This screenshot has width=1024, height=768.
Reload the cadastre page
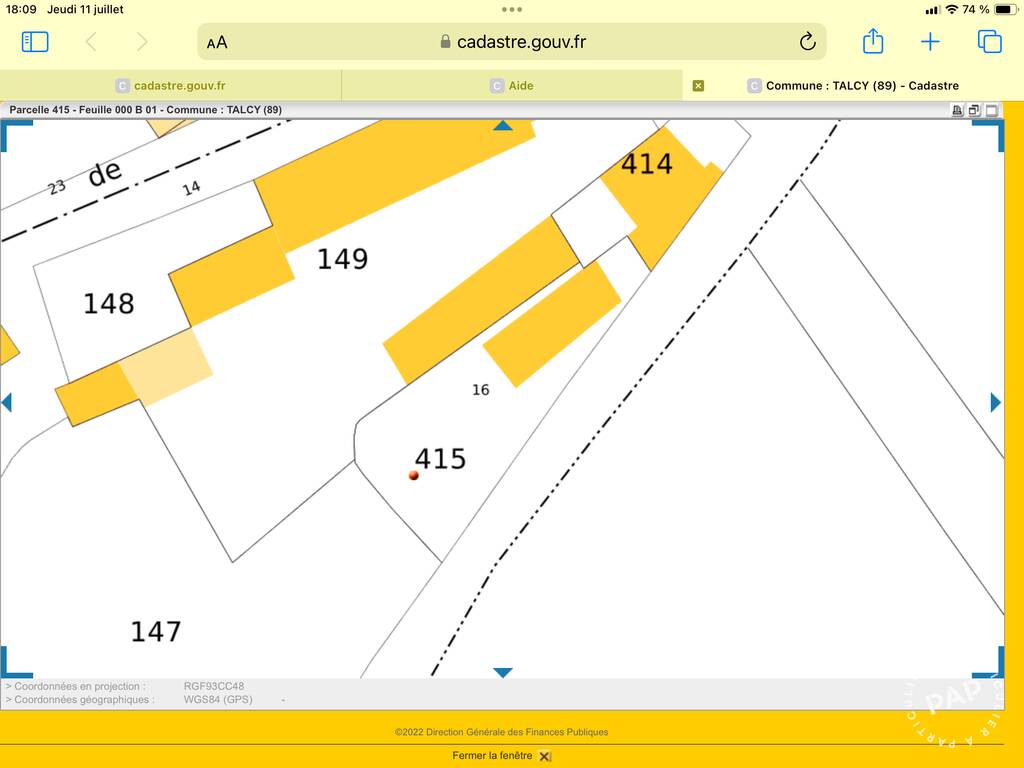pos(808,42)
